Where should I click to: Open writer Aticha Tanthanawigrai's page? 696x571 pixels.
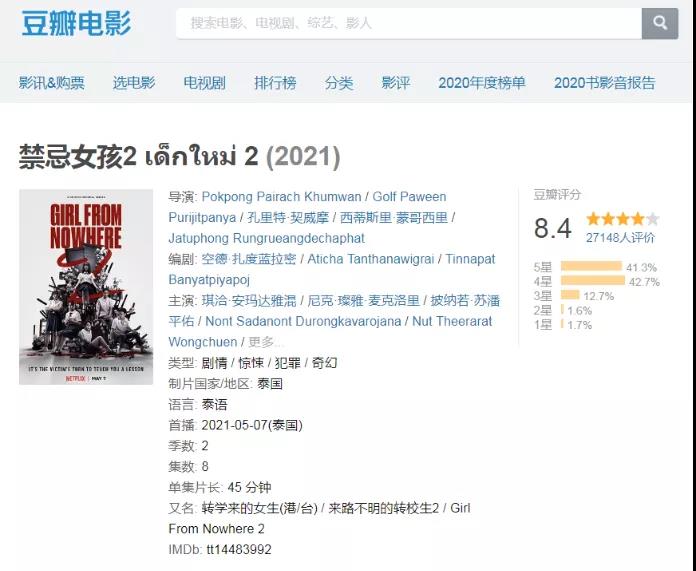pyautogui.click(x=371, y=259)
